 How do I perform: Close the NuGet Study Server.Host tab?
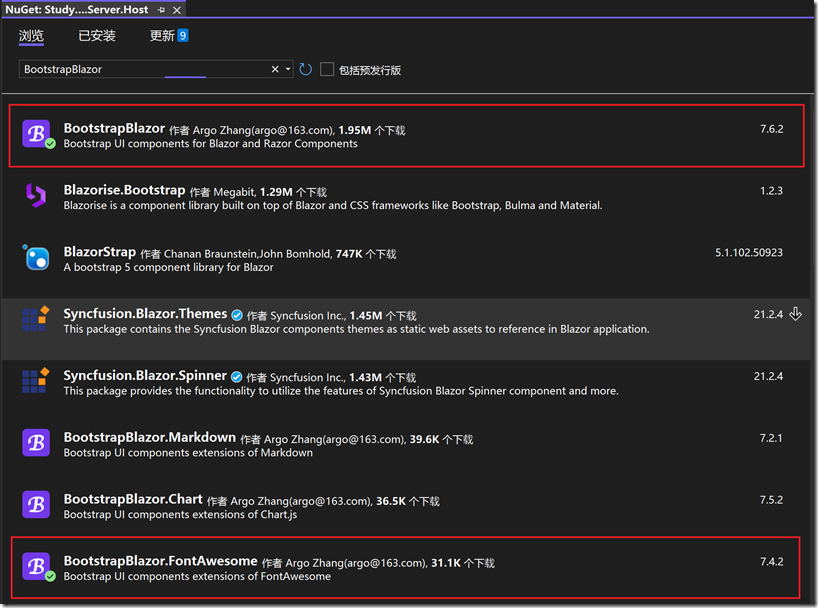pos(177,10)
